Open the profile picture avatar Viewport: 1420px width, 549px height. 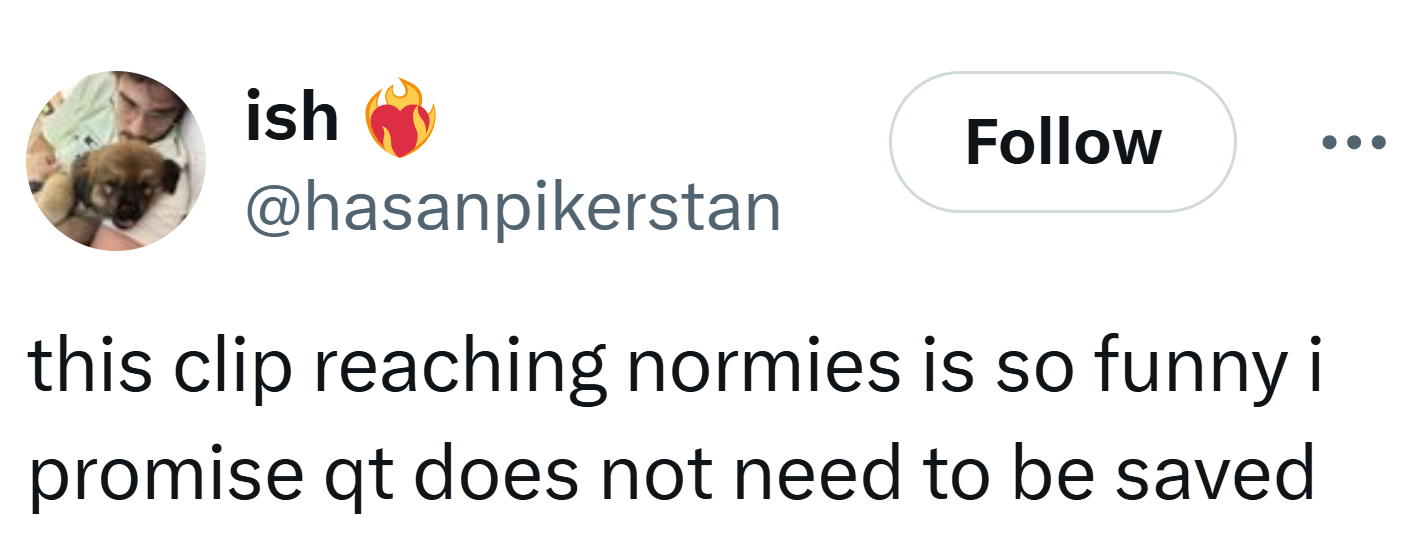point(116,161)
